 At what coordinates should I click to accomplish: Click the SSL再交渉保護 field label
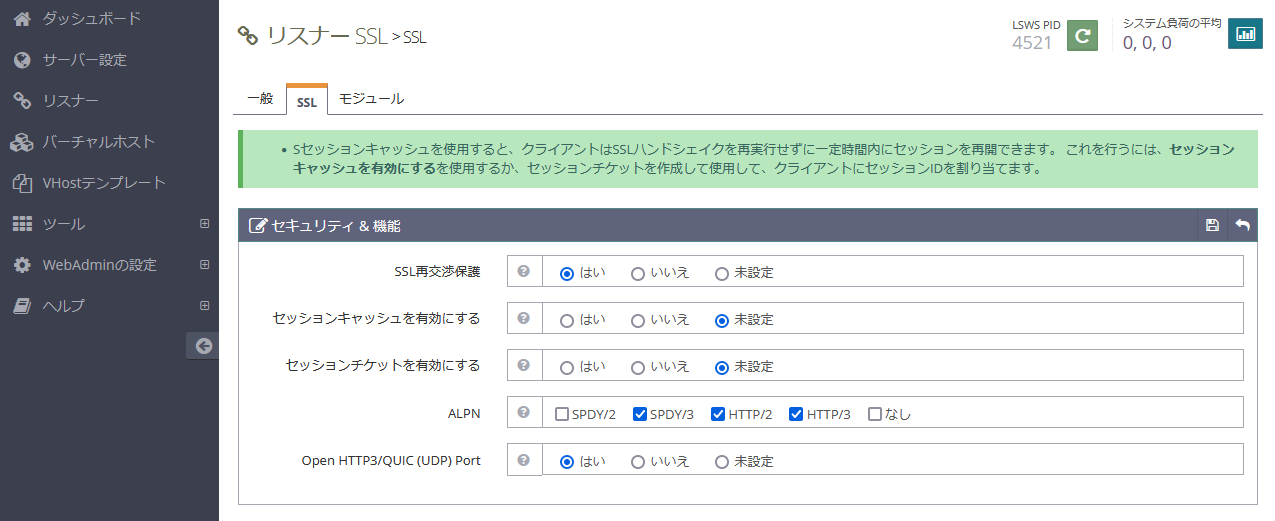[437, 271]
